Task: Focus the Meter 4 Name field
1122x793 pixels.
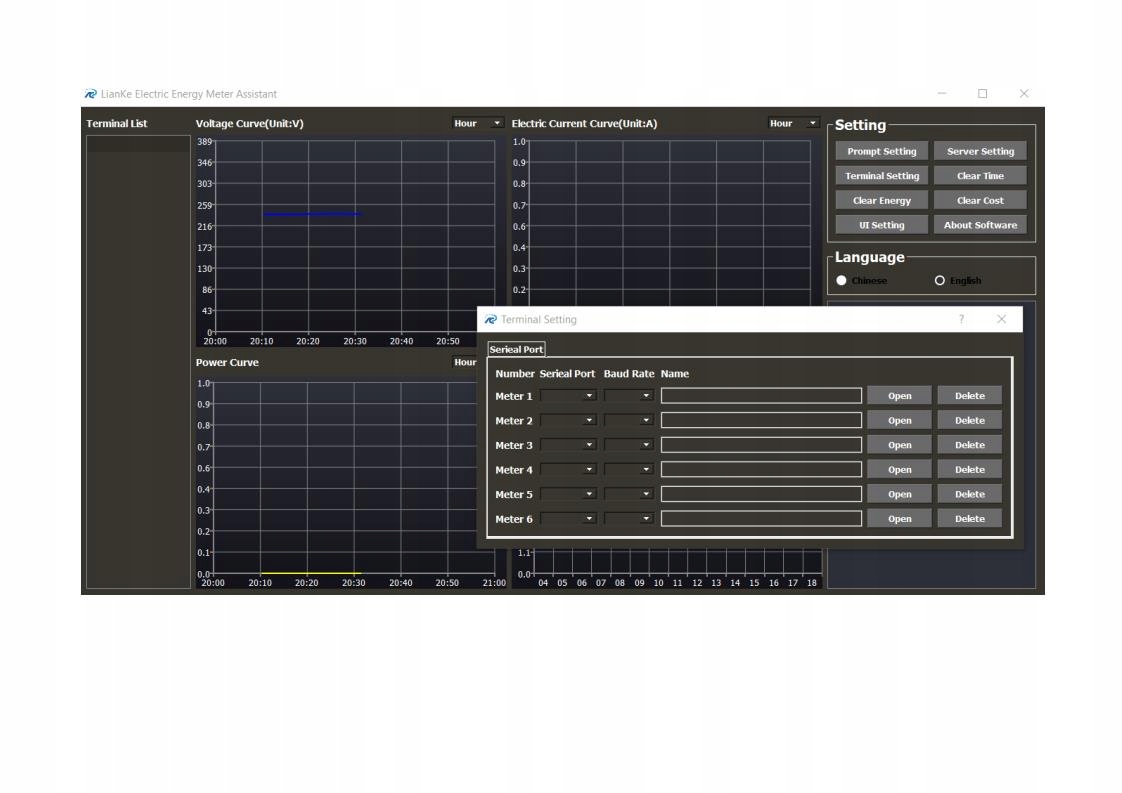Action: click(761, 470)
